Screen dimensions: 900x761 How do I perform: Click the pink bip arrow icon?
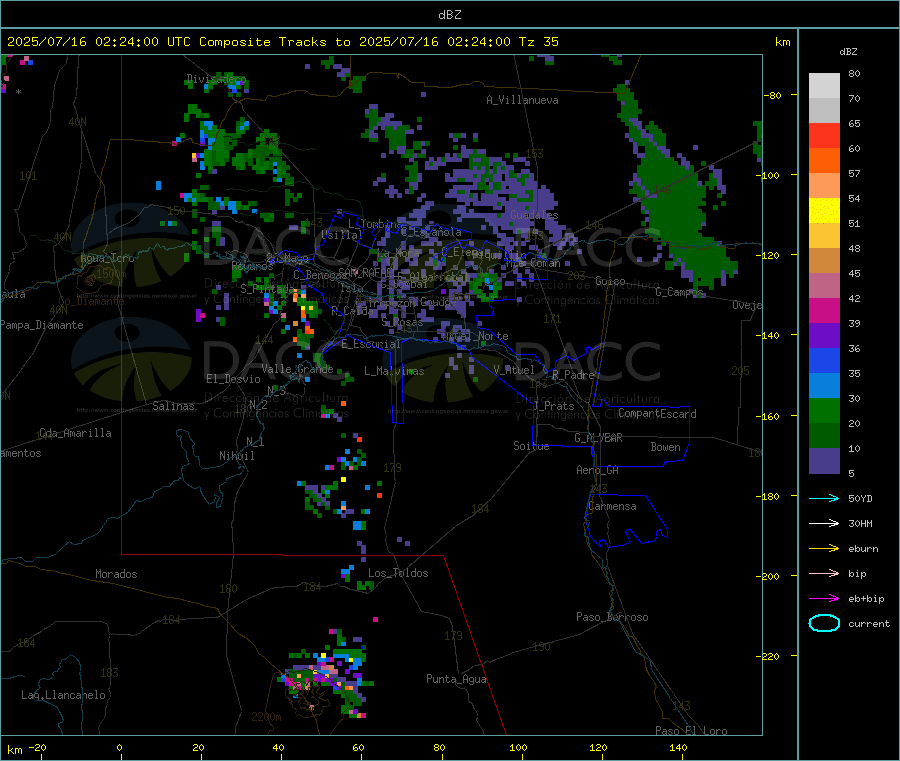pos(824,573)
